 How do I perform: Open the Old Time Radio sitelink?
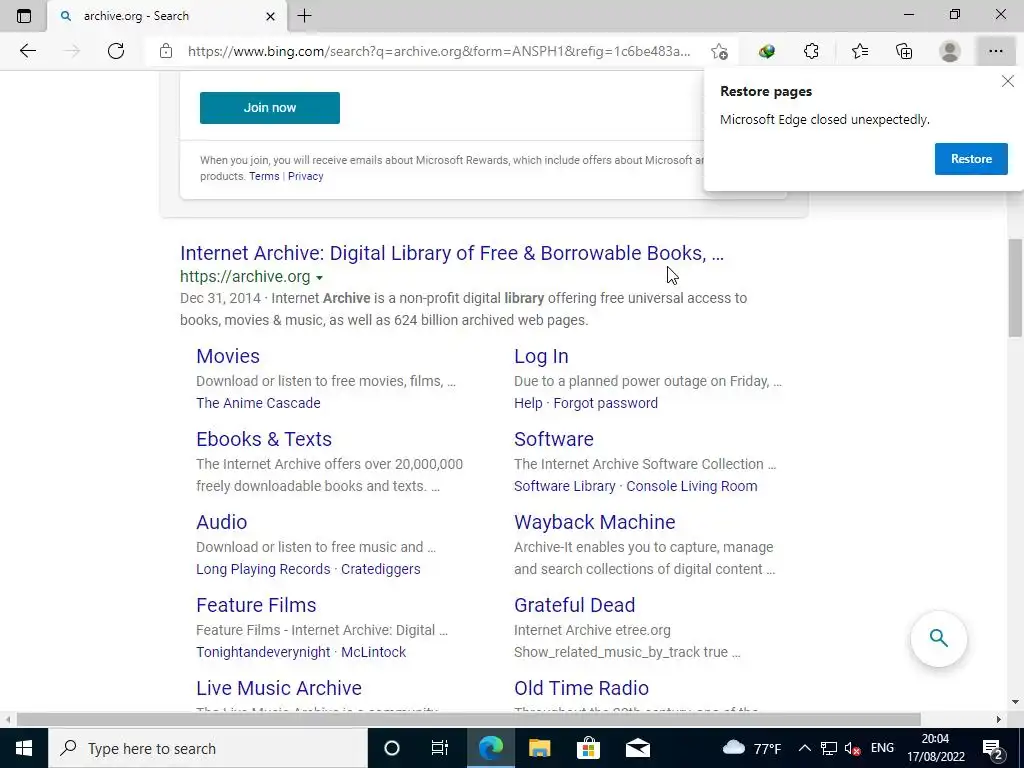pyautogui.click(x=581, y=688)
